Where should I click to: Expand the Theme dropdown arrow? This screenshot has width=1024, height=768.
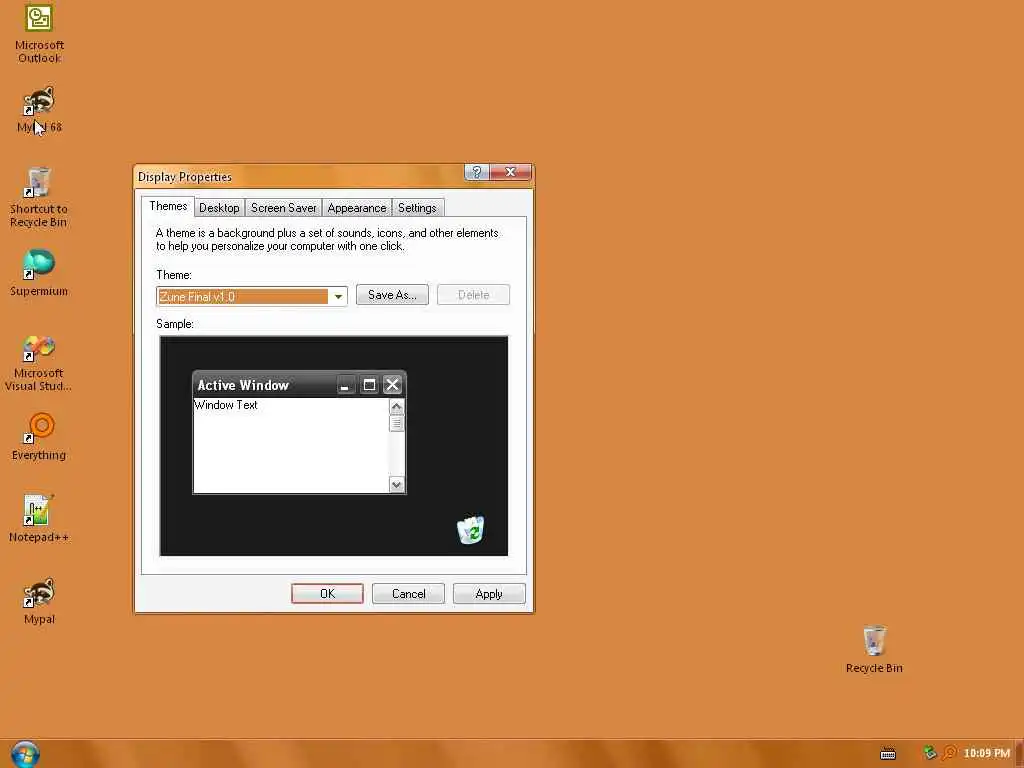point(338,296)
